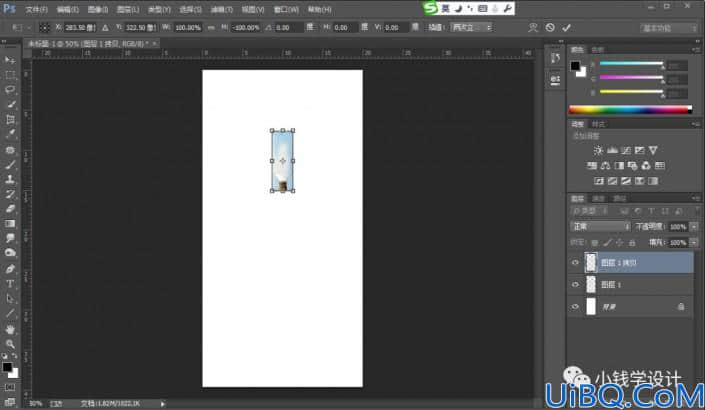Image resolution: width=705 pixels, height=410 pixels.
Task: Commit the transform with the checkmark
Action: (x=567, y=28)
